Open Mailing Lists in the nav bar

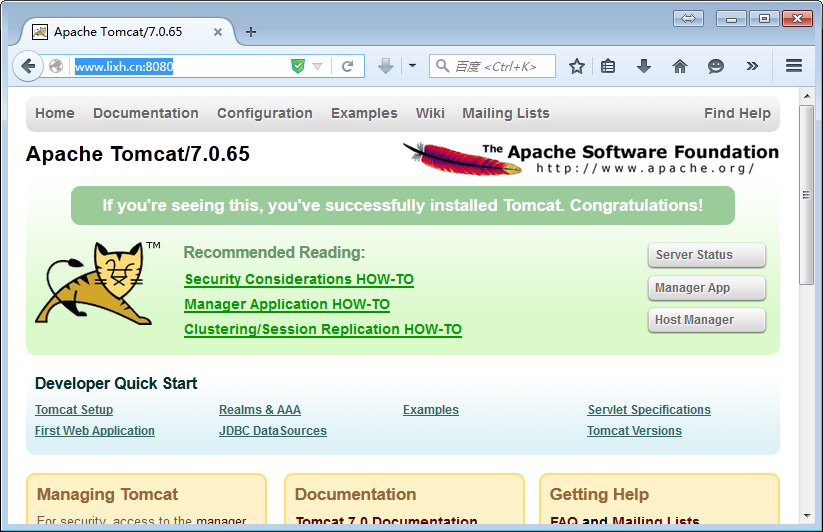[505, 113]
